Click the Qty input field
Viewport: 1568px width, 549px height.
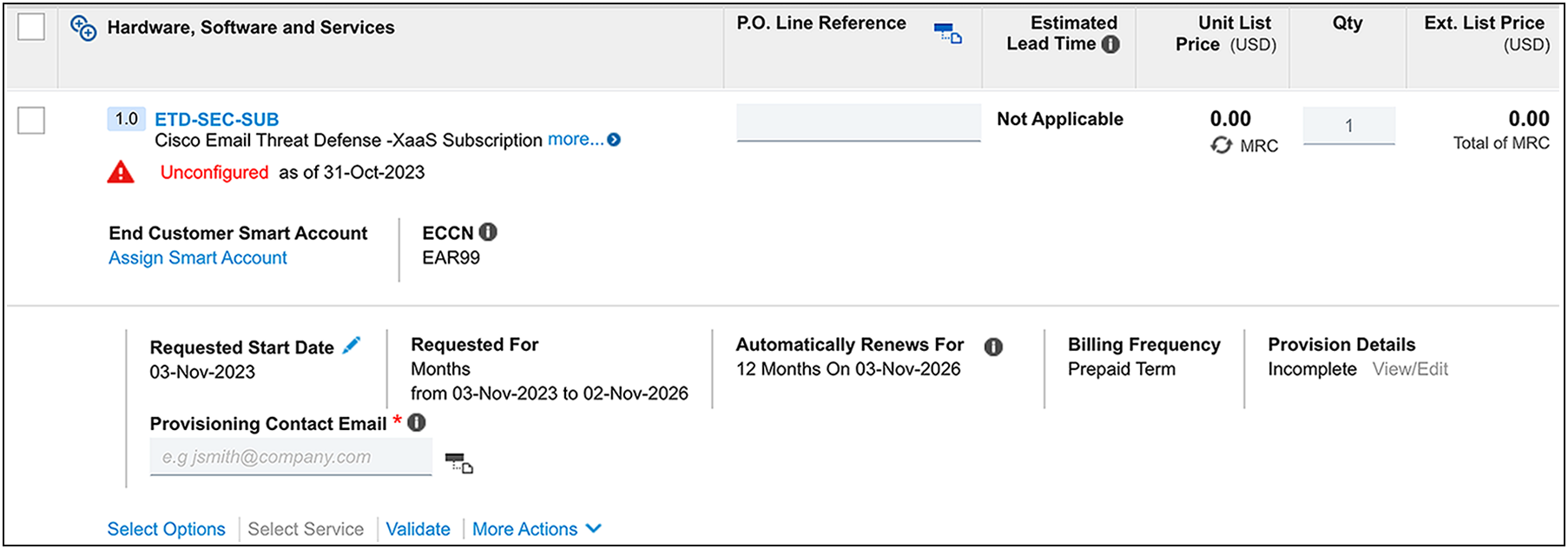[1349, 124]
